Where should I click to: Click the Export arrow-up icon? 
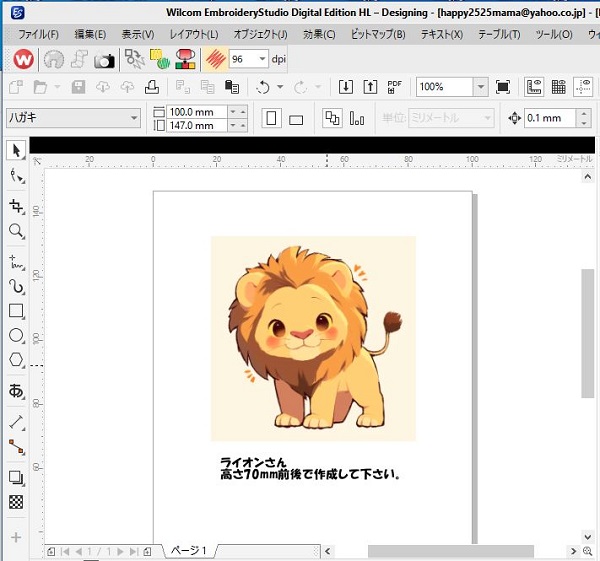[x=370, y=87]
